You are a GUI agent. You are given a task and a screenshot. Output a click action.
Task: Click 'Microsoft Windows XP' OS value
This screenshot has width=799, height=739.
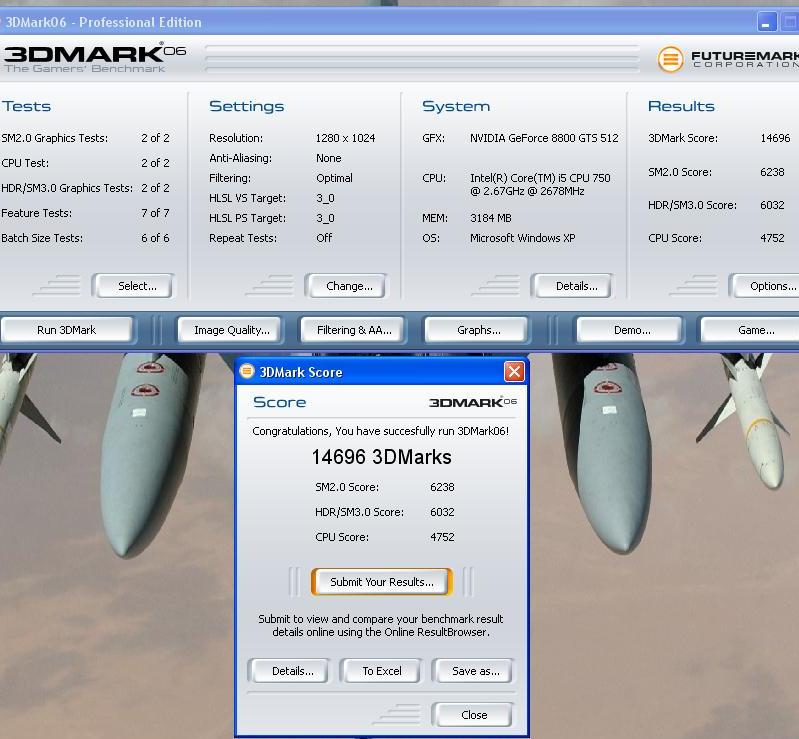[522, 238]
